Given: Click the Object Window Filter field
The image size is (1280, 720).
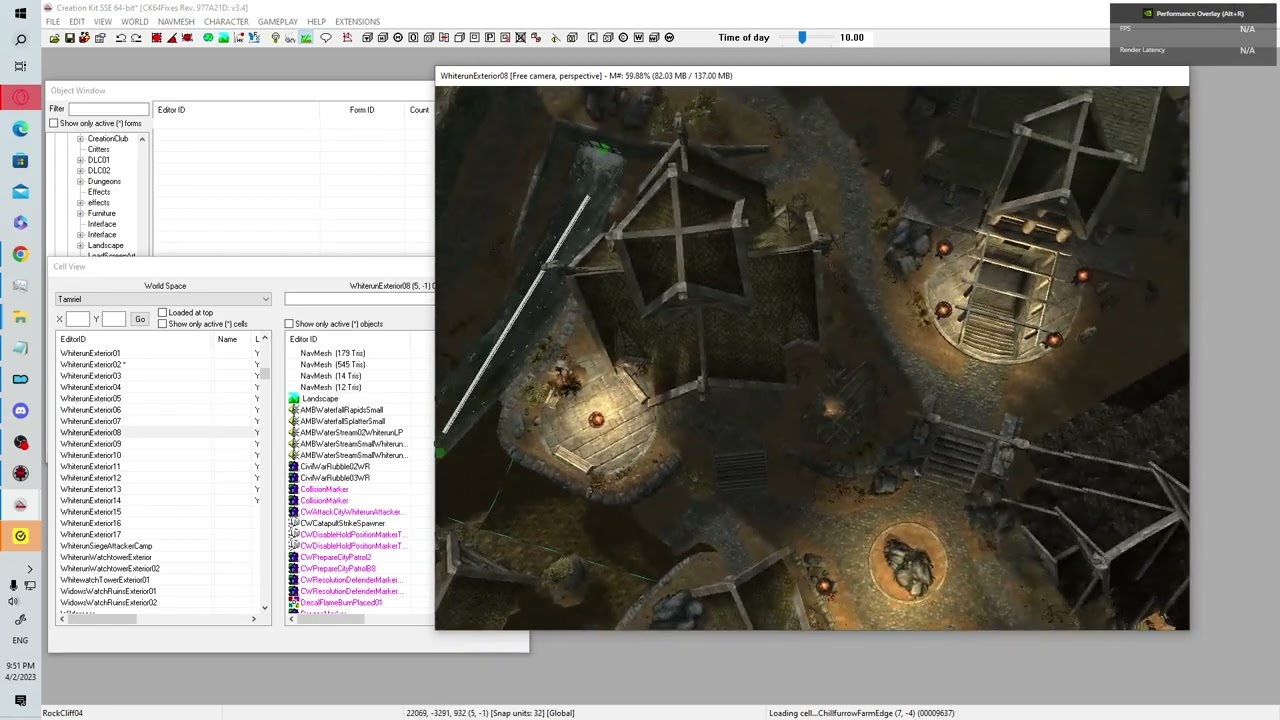Looking at the screenshot, I should coord(109,110).
